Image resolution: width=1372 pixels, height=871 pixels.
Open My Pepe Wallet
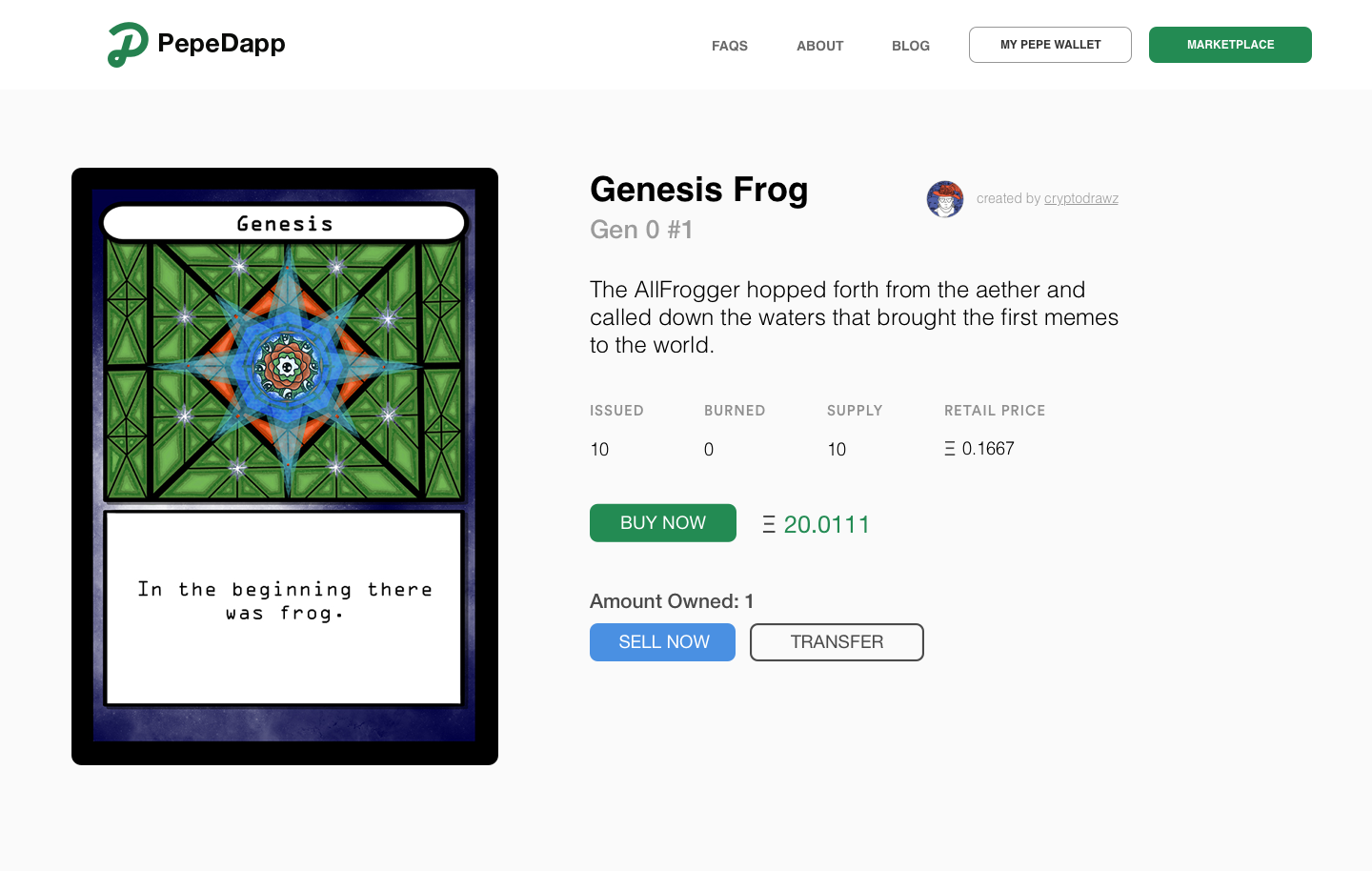point(1050,45)
